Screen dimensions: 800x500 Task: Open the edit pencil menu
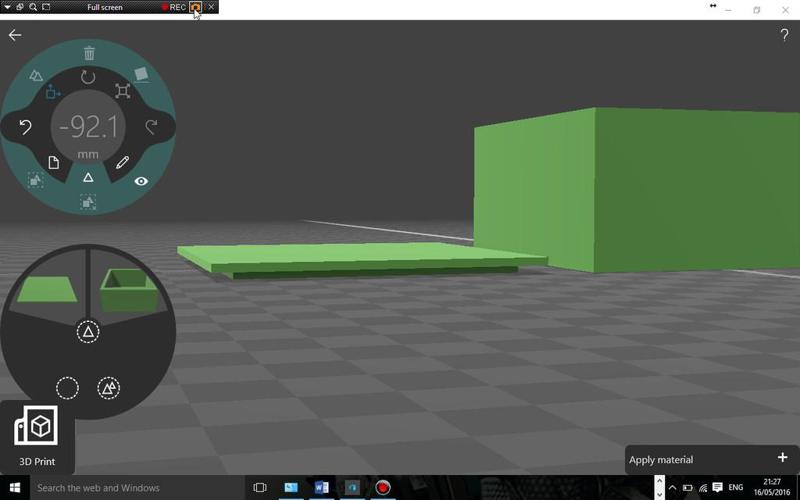pyautogui.click(x=122, y=162)
